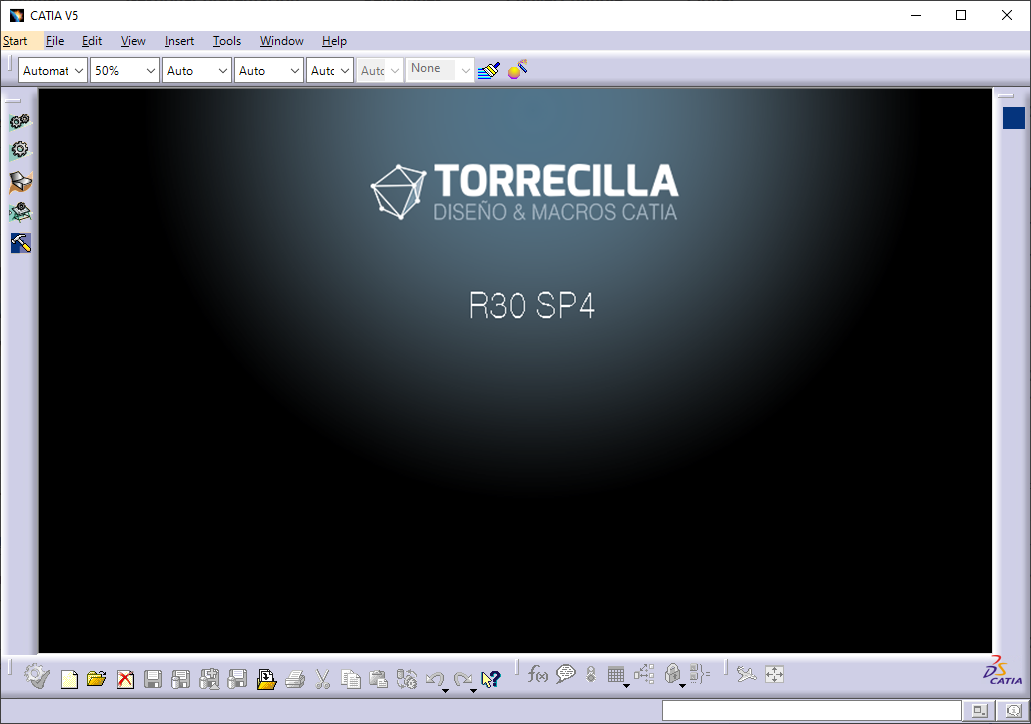
Task: Click the Save floppy disk icon
Action: point(153,679)
